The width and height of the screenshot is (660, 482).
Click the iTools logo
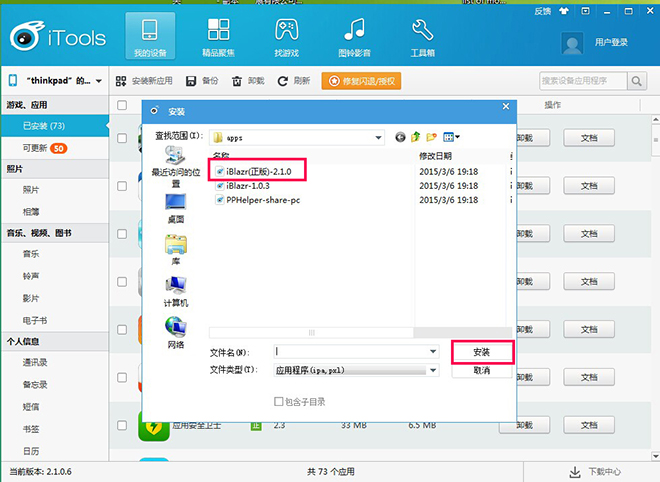coord(58,37)
